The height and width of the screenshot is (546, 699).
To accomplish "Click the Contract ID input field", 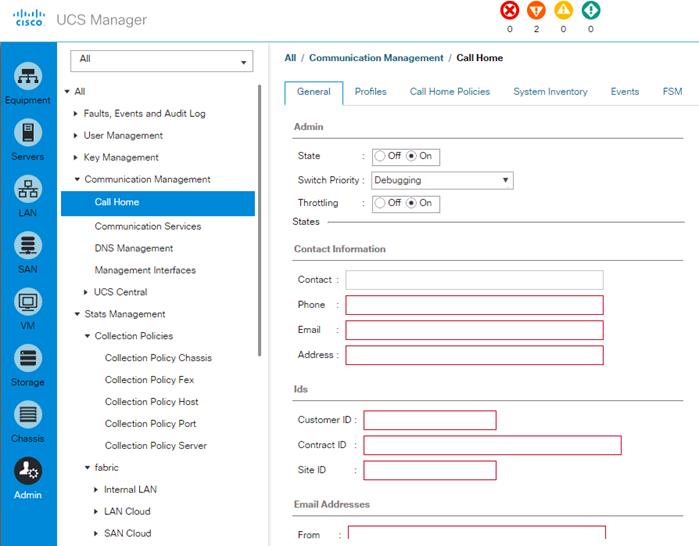I will pyautogui.click(x=492, y=445).
